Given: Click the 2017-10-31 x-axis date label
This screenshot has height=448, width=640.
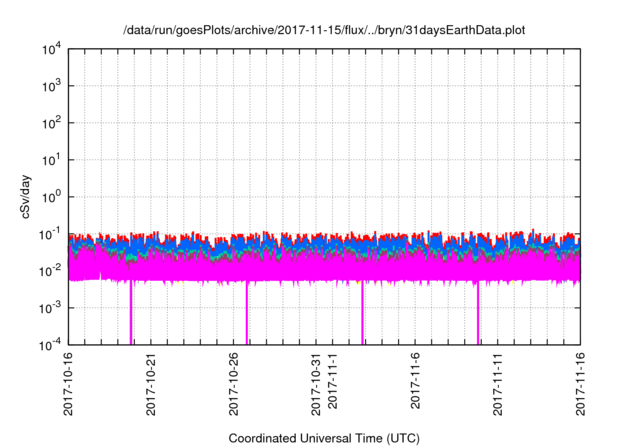Looking at the screenshot, I should [x=316, y=384].
